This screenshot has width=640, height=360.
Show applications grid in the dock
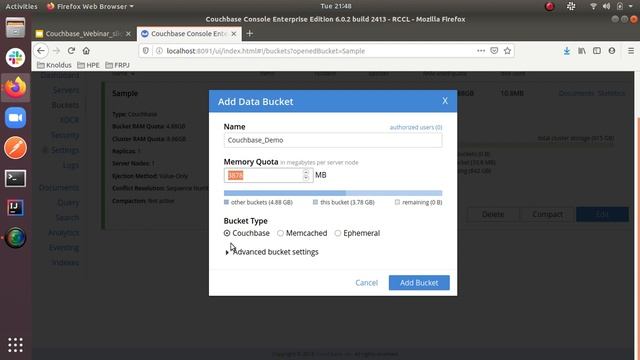point(16,345)
